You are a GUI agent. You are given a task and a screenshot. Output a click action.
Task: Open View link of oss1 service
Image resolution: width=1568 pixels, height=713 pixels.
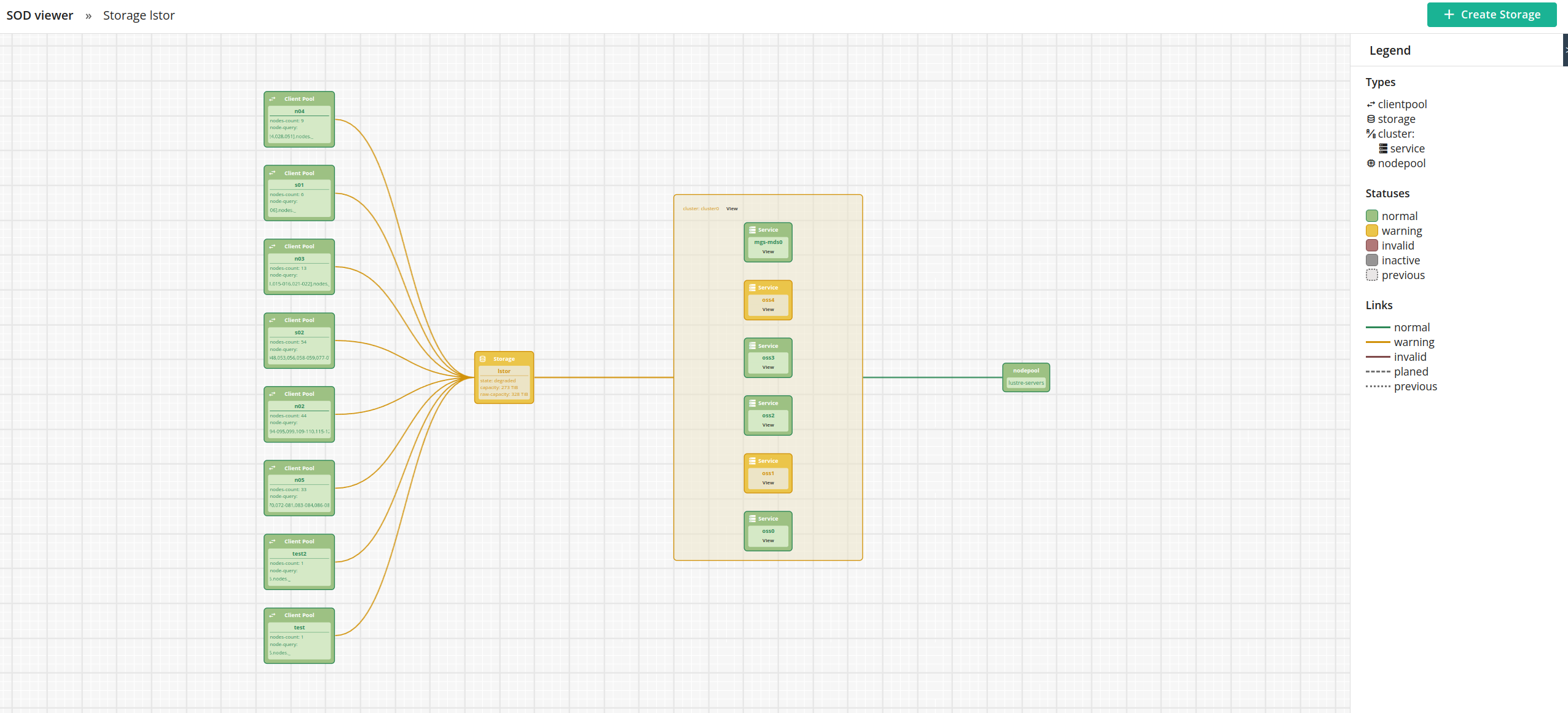tap(768, 483)
